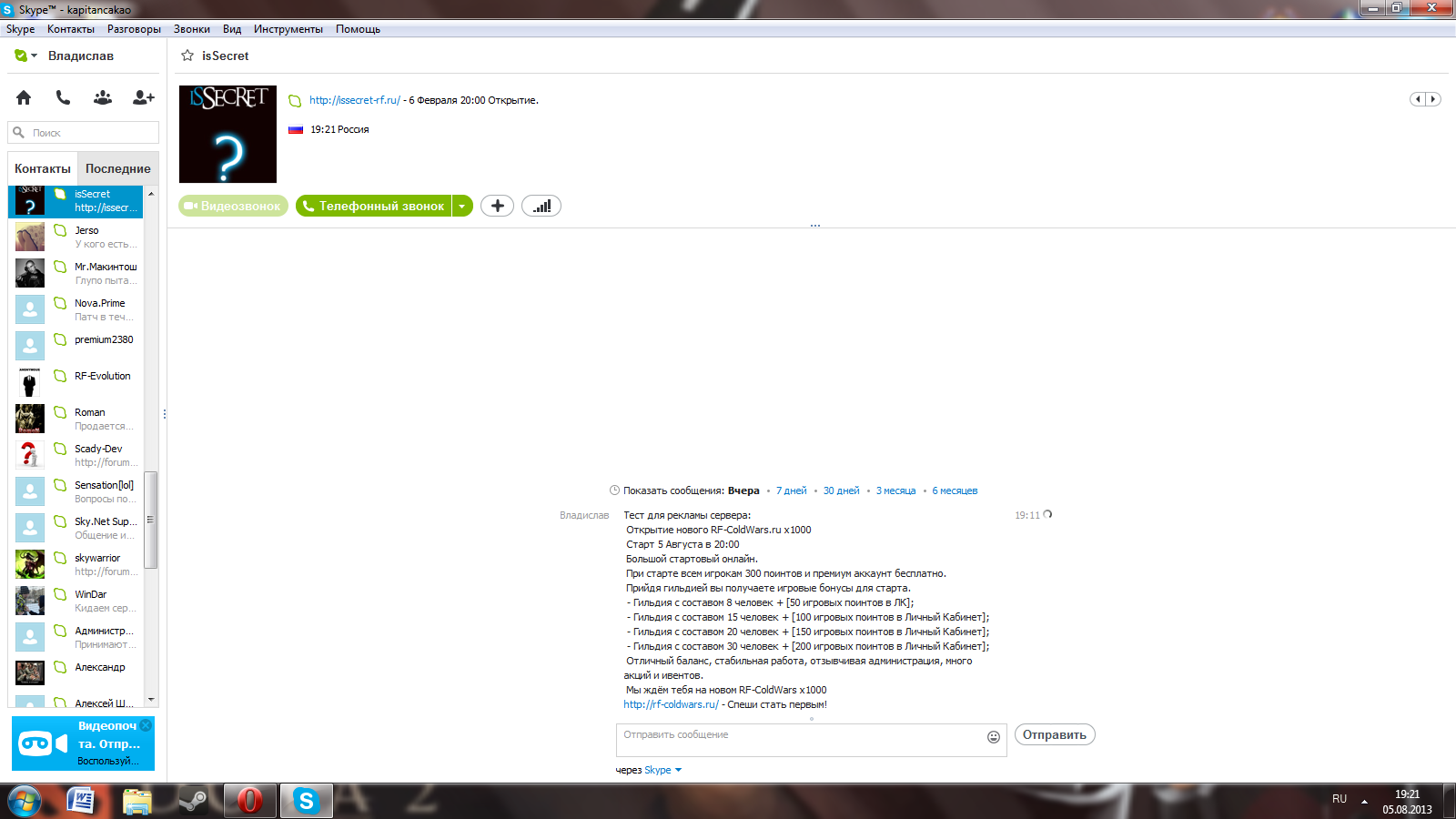Open Opera browser from taskbar
Screen dimensions: 1456x819
coord(249,801)
